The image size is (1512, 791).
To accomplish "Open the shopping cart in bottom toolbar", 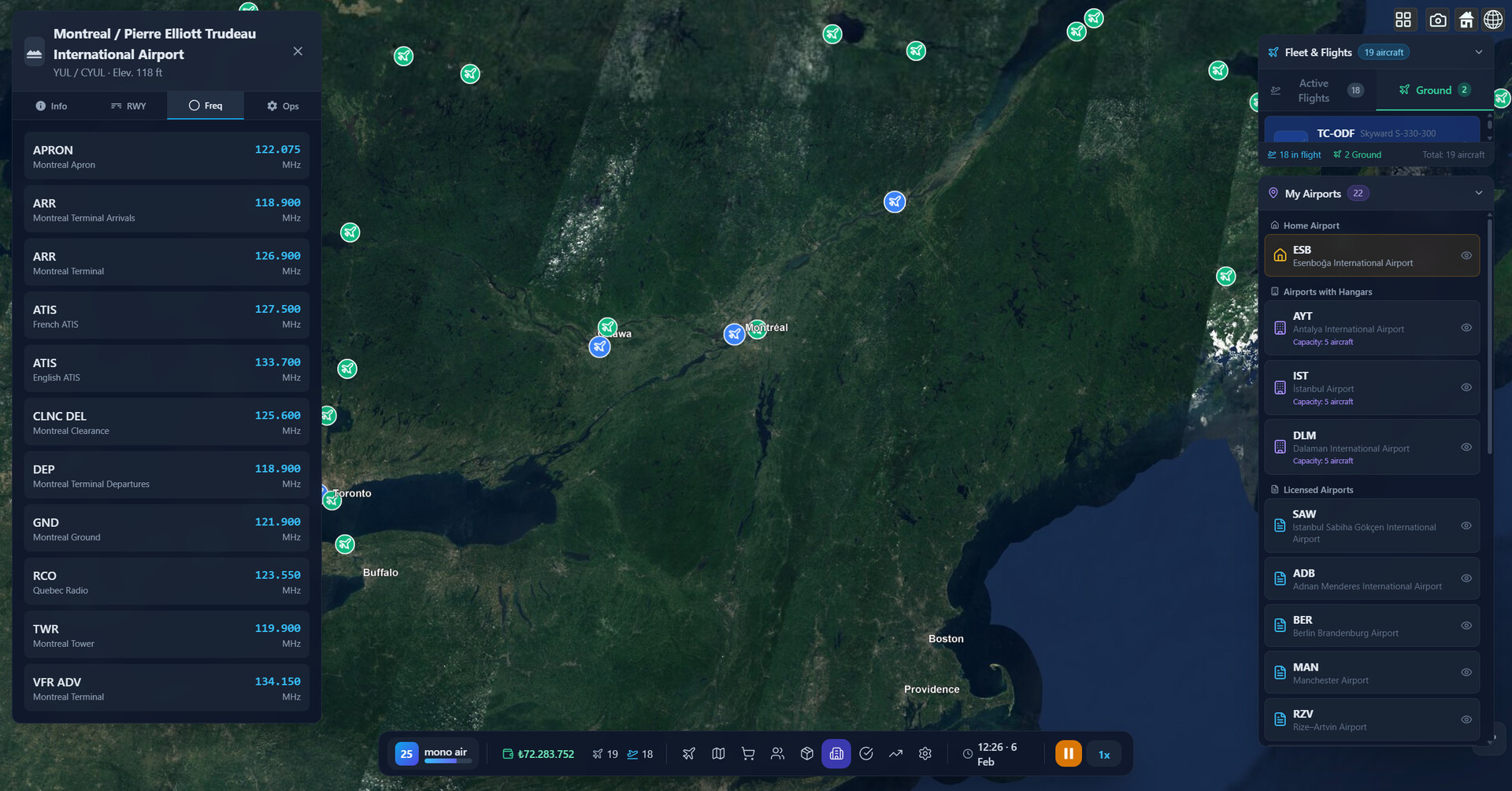I will [x=747, y=754].
